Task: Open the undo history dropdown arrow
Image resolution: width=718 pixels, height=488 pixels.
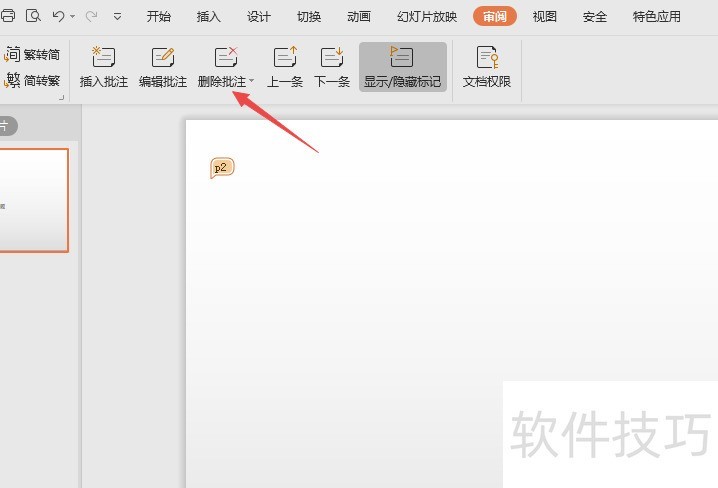Action: tap(73, 16)
